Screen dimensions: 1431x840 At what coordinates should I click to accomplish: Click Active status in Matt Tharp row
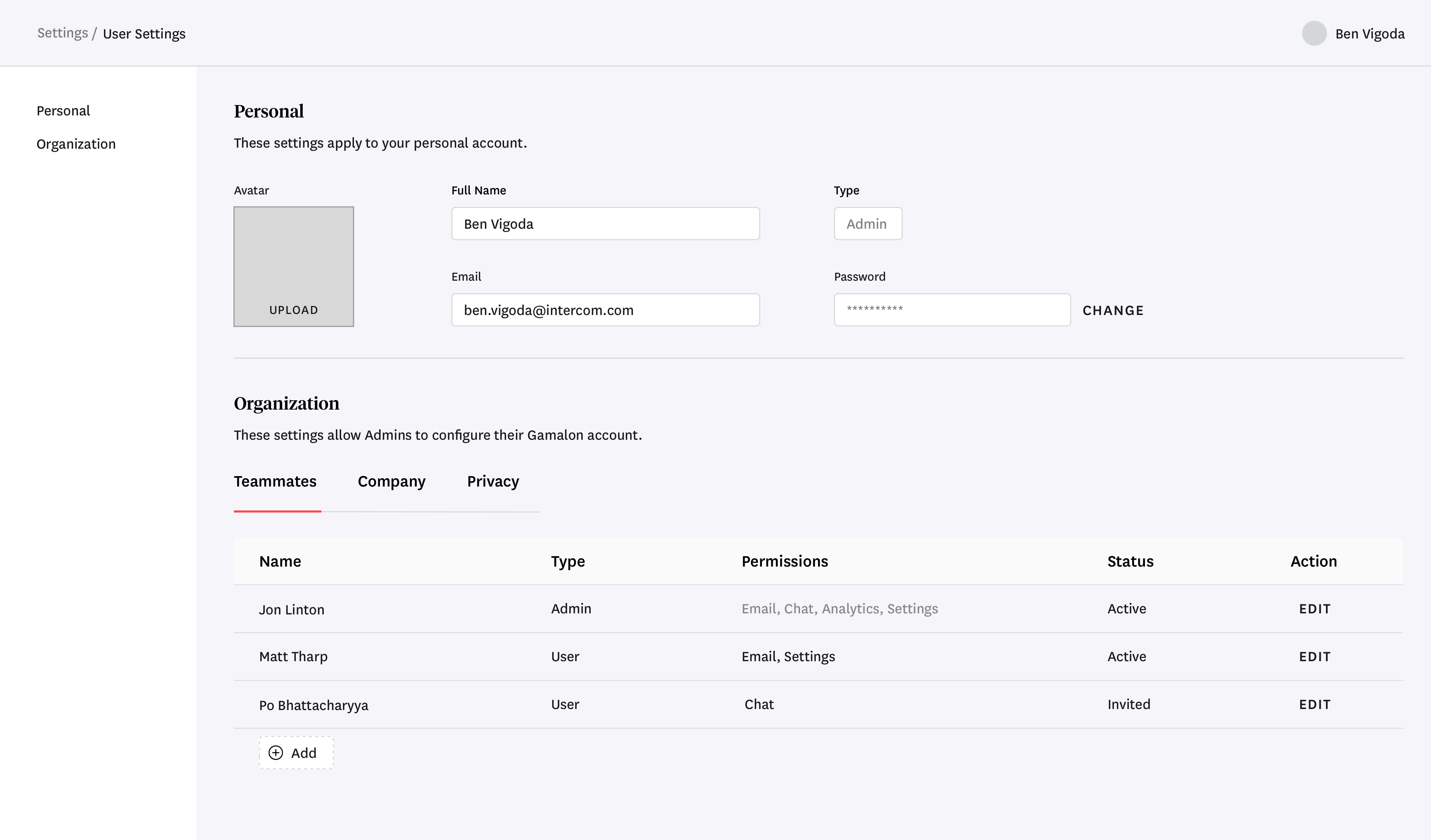point(1127,657)
